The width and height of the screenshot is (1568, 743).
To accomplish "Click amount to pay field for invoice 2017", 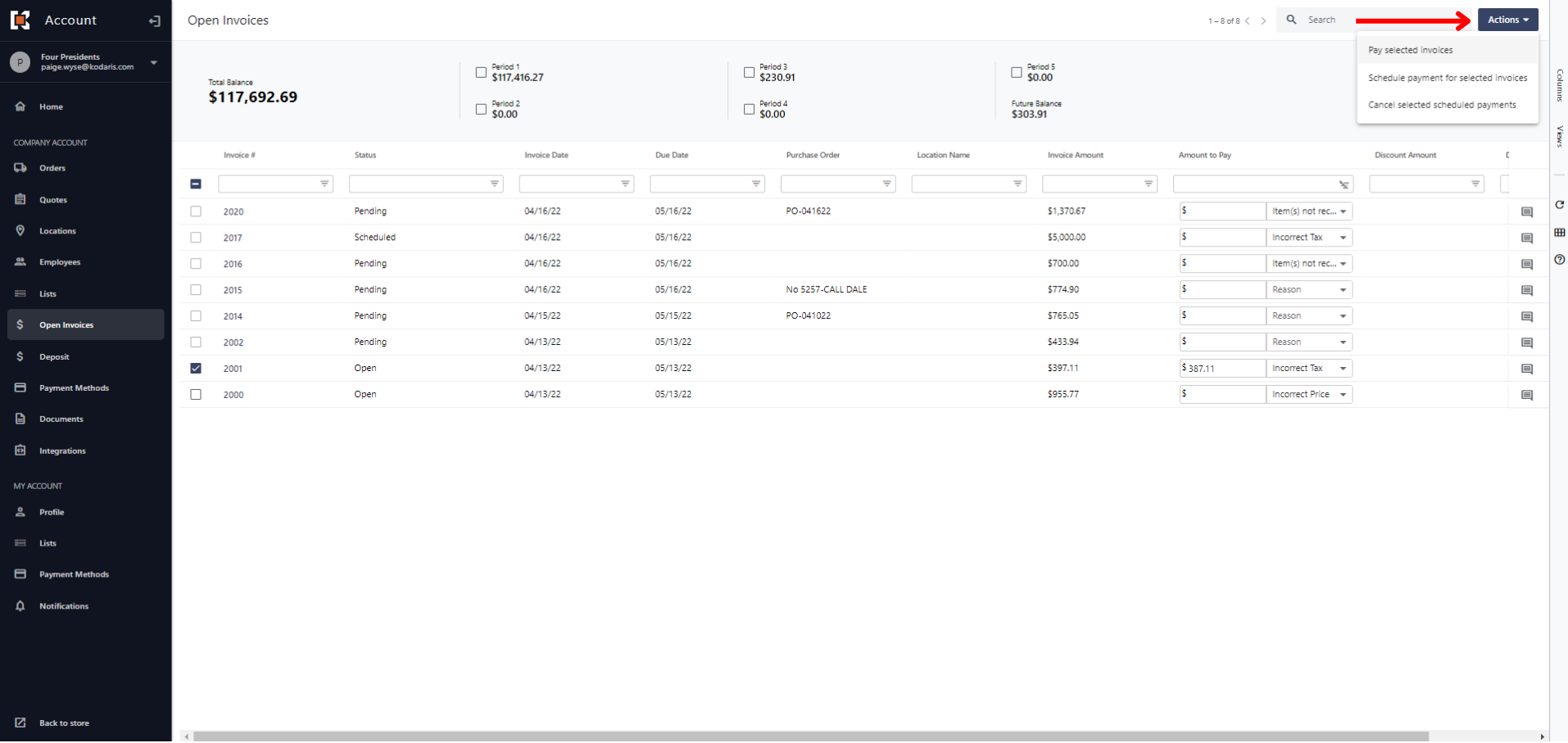I will (x=1222, y=238).
